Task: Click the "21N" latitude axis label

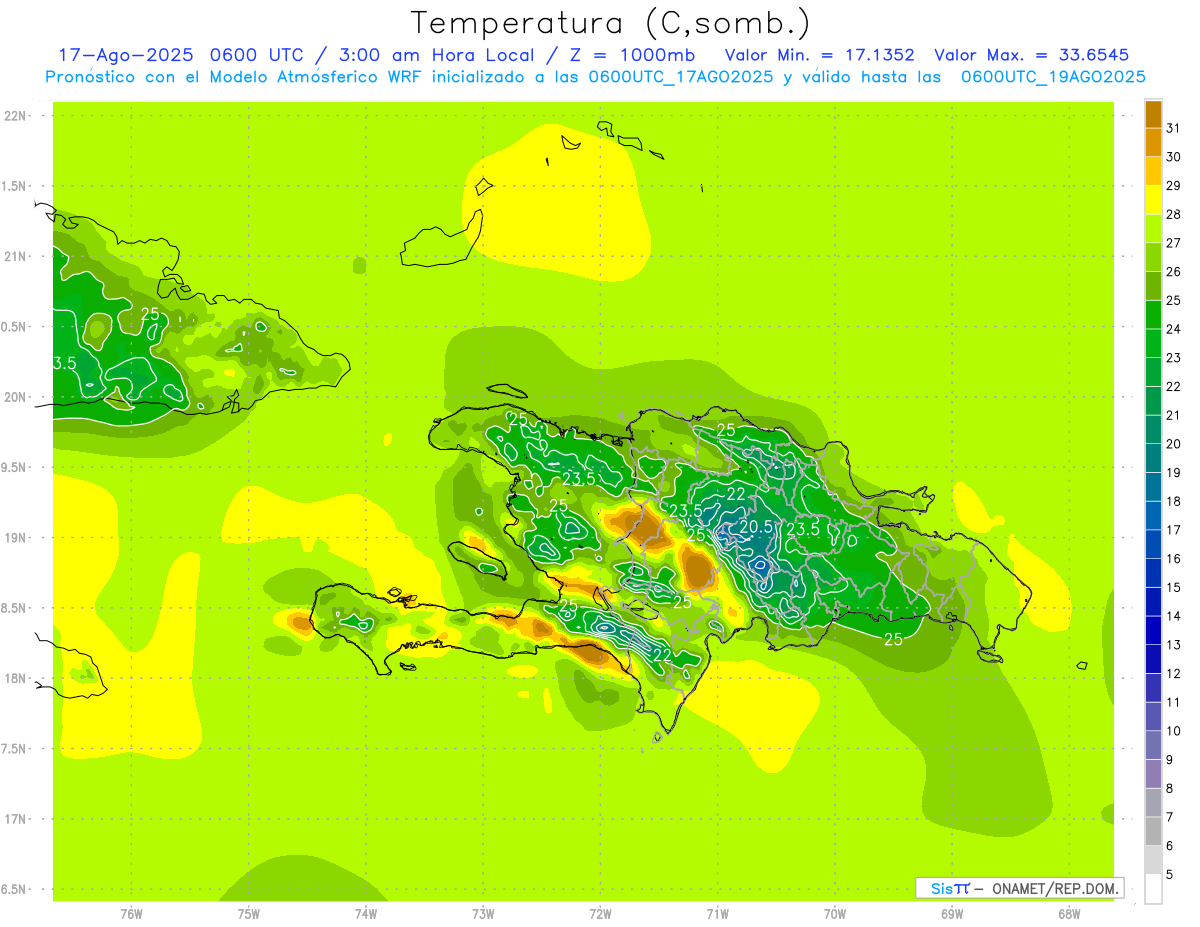Action: [x=15, y=257]
